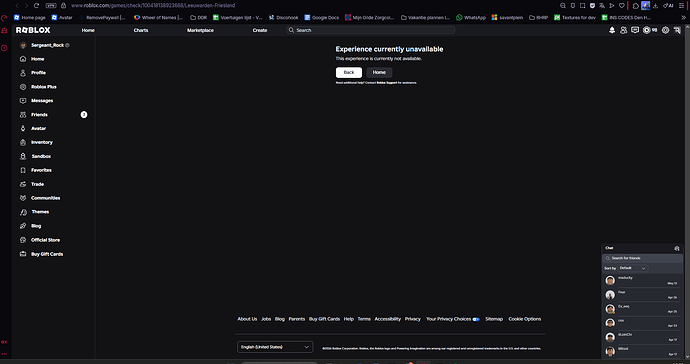Click the Home icon in the sidebar
This screenshot has height=364, width=690.
point(23,59)
